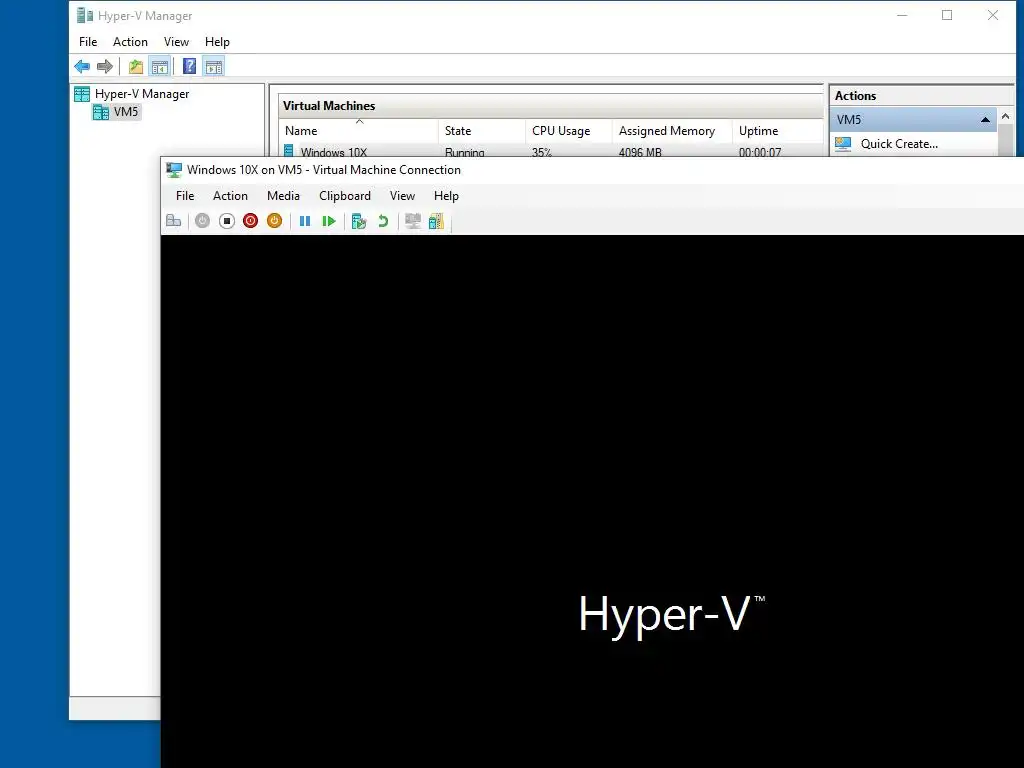Open Help via the blue question mark icon
The image size is (1024, 768).
click(189, 66)
